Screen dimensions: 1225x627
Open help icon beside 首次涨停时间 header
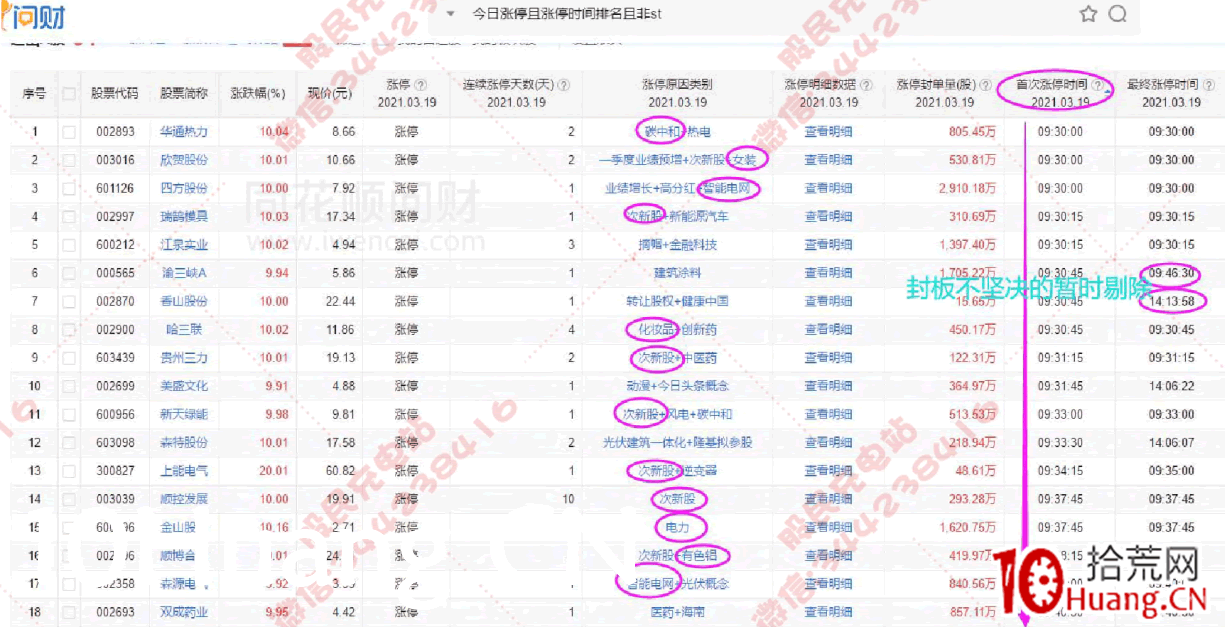[1096, 86]
